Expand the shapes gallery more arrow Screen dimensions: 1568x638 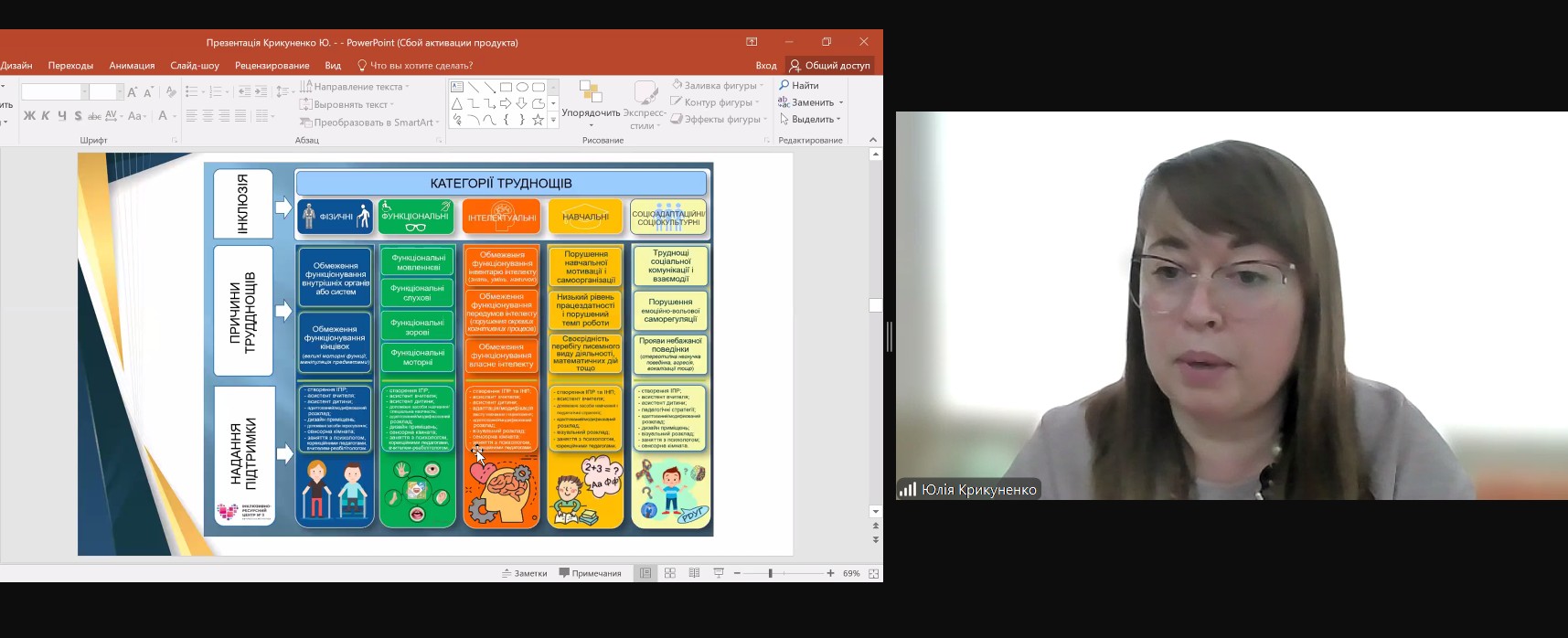point(553,120)
